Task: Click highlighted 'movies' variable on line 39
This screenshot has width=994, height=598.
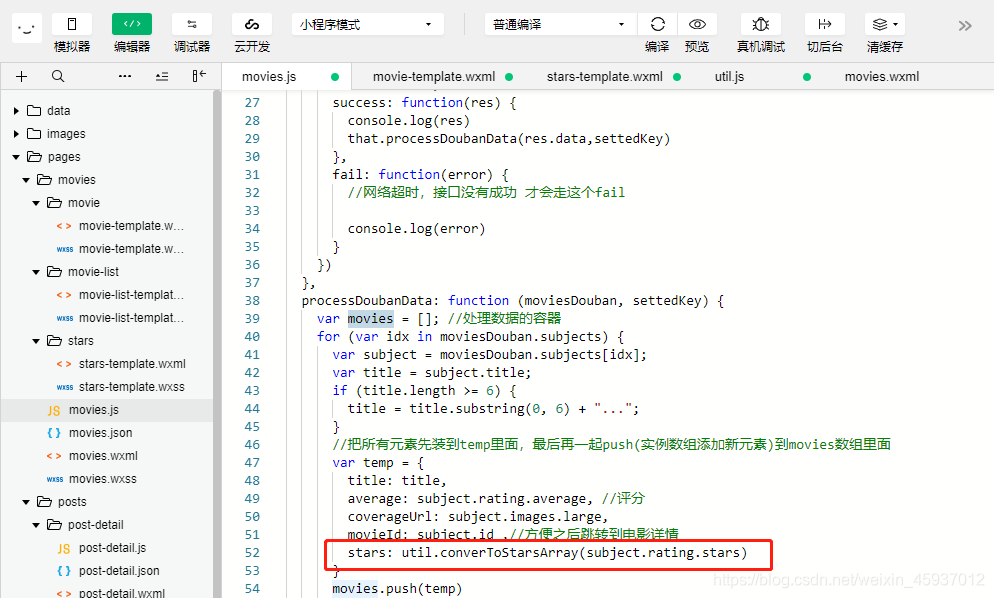Action: pyautogui.click(x=370, y=318)
